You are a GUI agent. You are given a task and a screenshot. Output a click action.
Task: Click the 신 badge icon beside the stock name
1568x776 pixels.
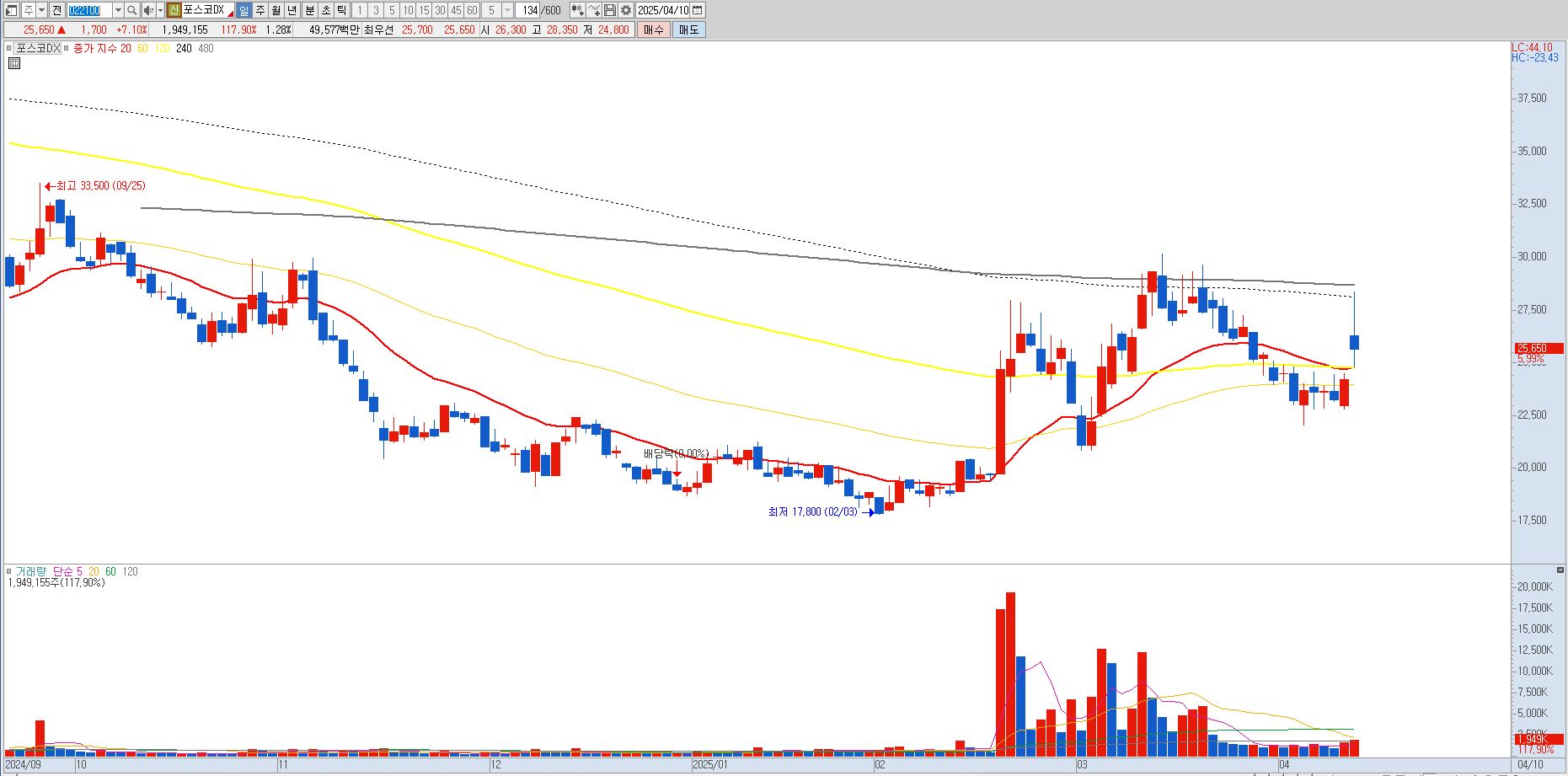tap(174, 10)
